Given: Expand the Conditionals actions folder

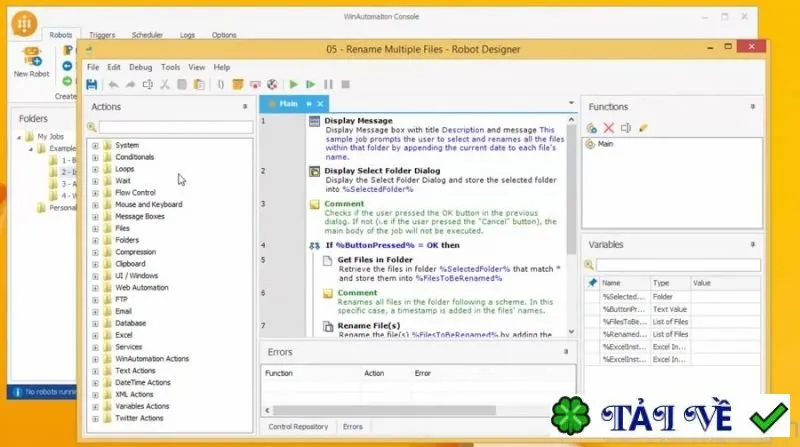Looking at the screenshot, I should point(95,157).
